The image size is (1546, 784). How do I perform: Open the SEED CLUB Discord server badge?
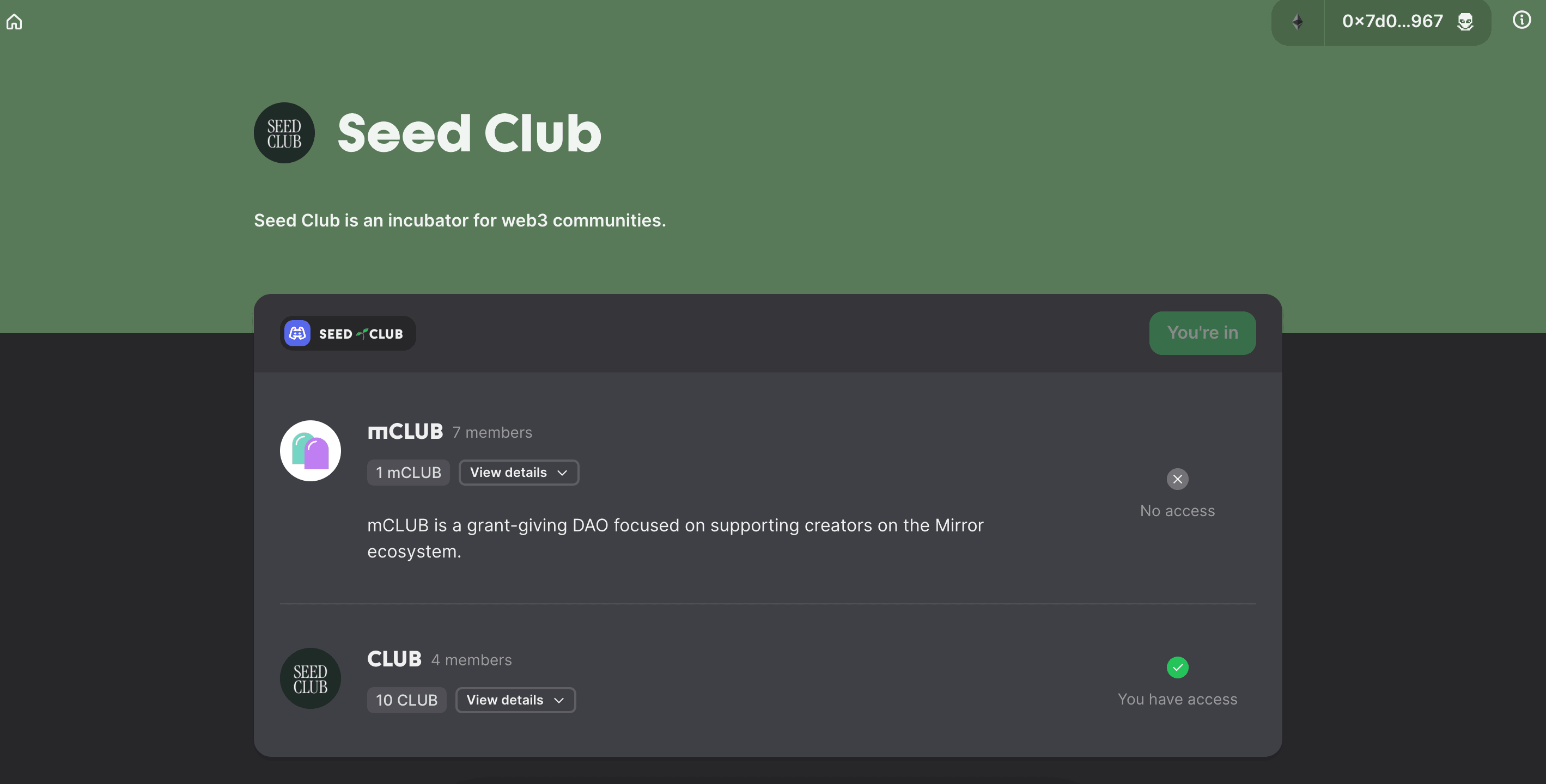pyautogui.click(x=348, y=333)
